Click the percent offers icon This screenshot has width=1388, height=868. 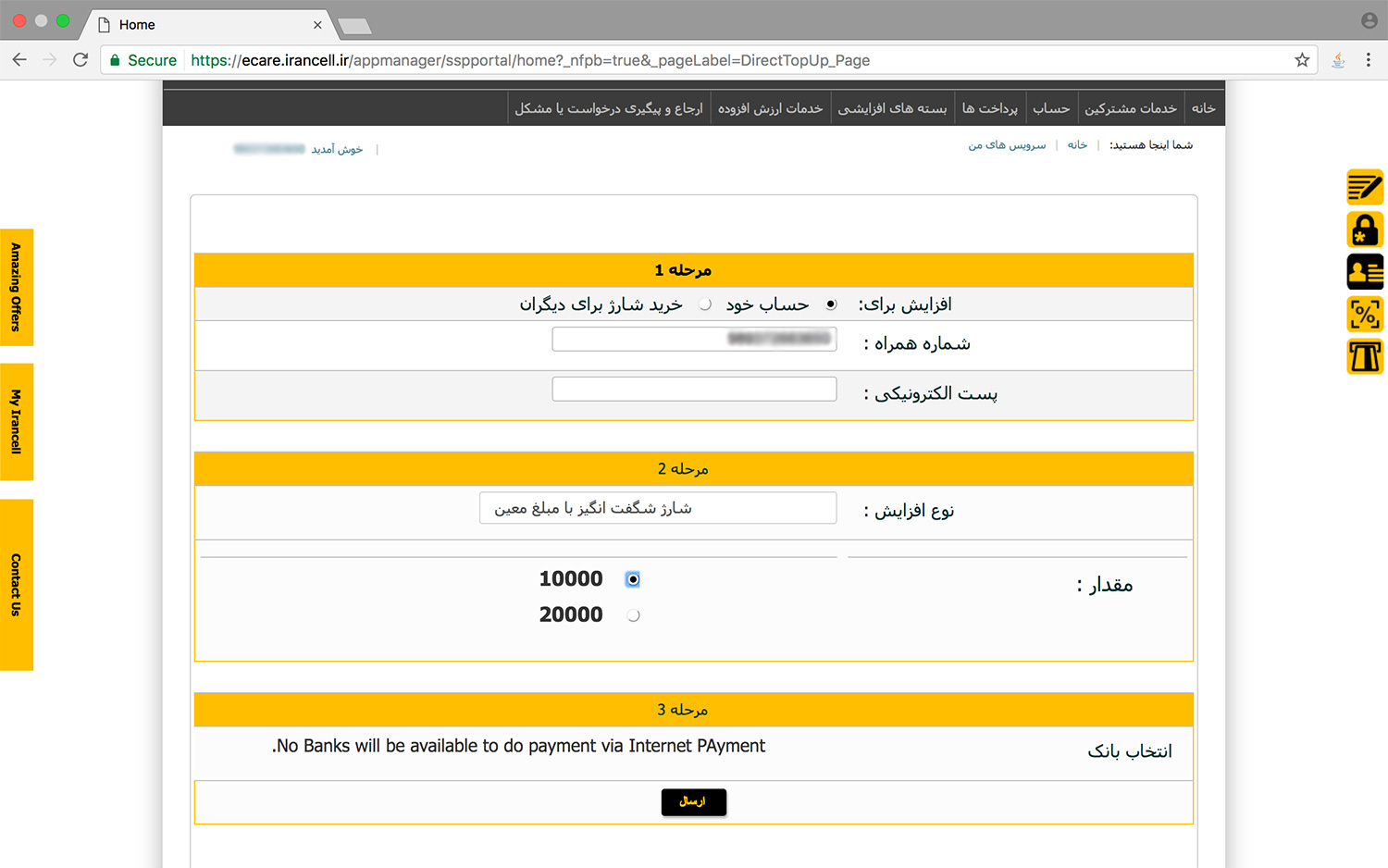pos(1365,315)
